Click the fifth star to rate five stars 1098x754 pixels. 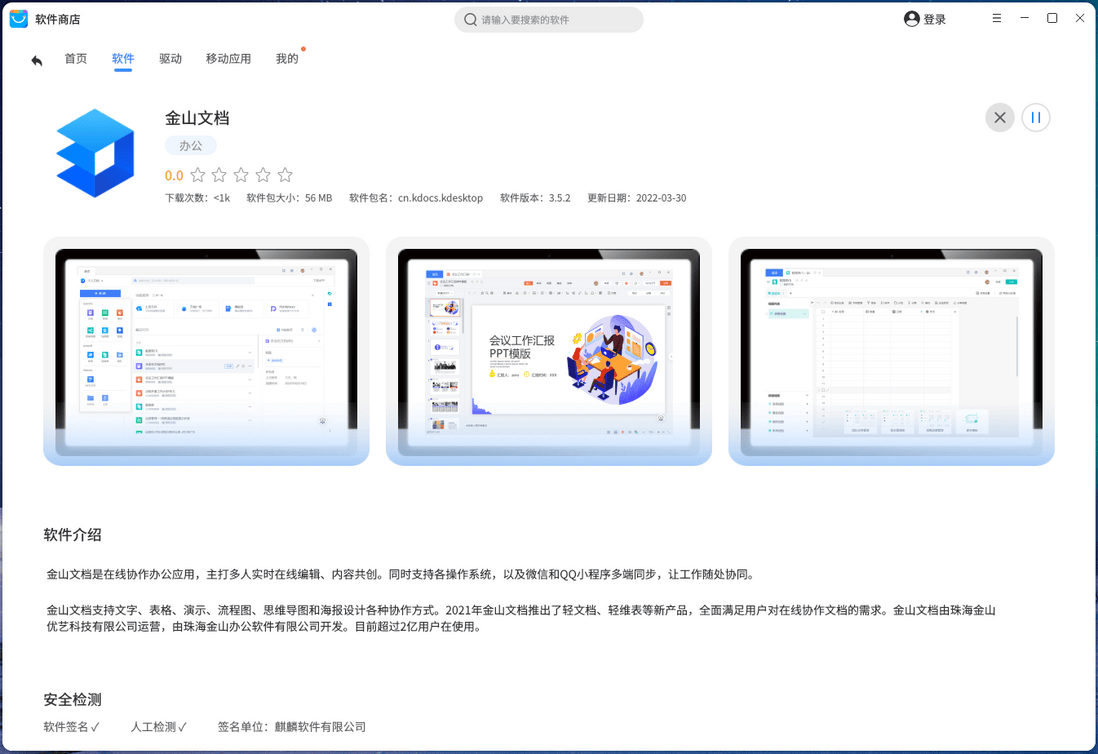(x=285, y=174)
